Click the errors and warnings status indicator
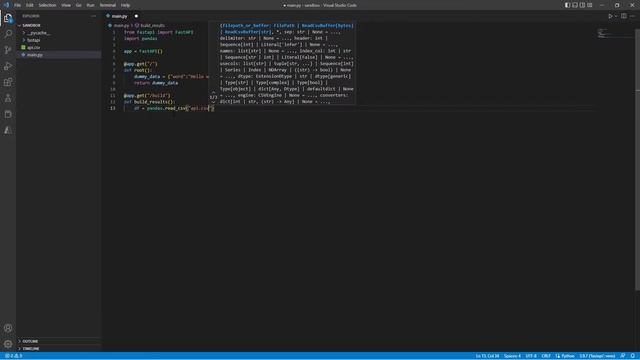 coord(13,356)
